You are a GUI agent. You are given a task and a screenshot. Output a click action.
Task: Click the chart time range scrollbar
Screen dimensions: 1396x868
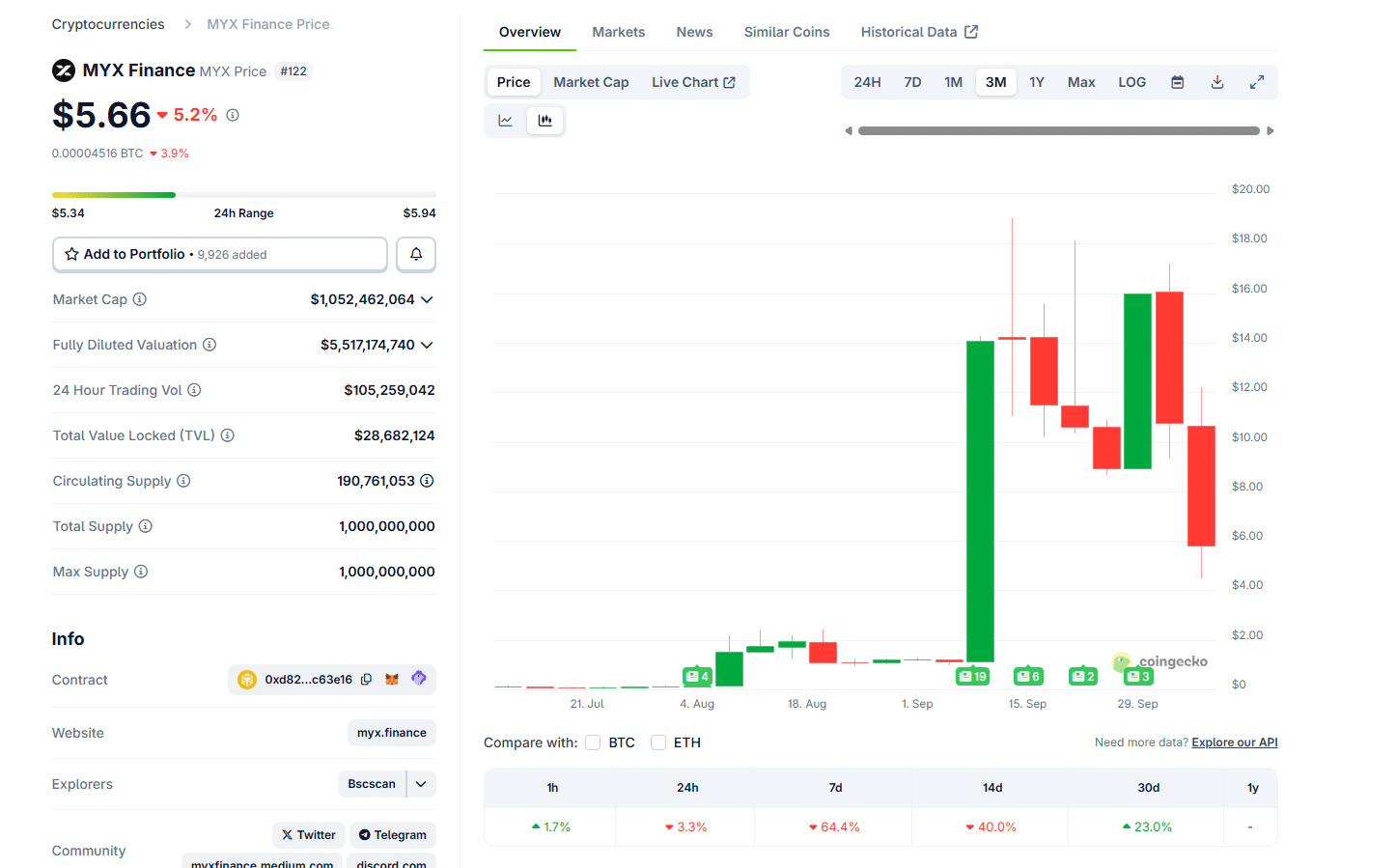tap(1058, 130)
